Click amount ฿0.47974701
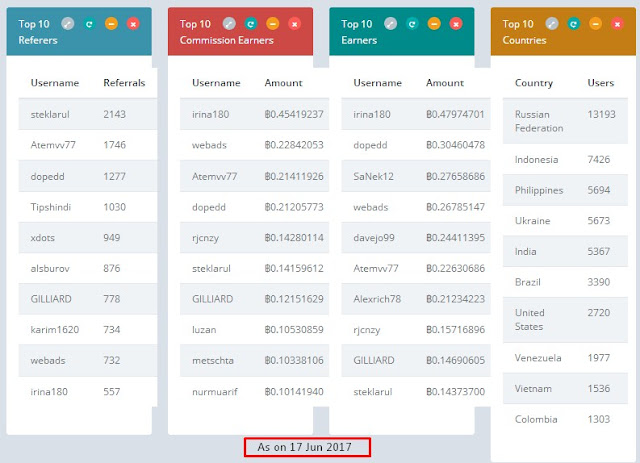The width and height of the screenshot is (640, 463). (x=455, y=114)
